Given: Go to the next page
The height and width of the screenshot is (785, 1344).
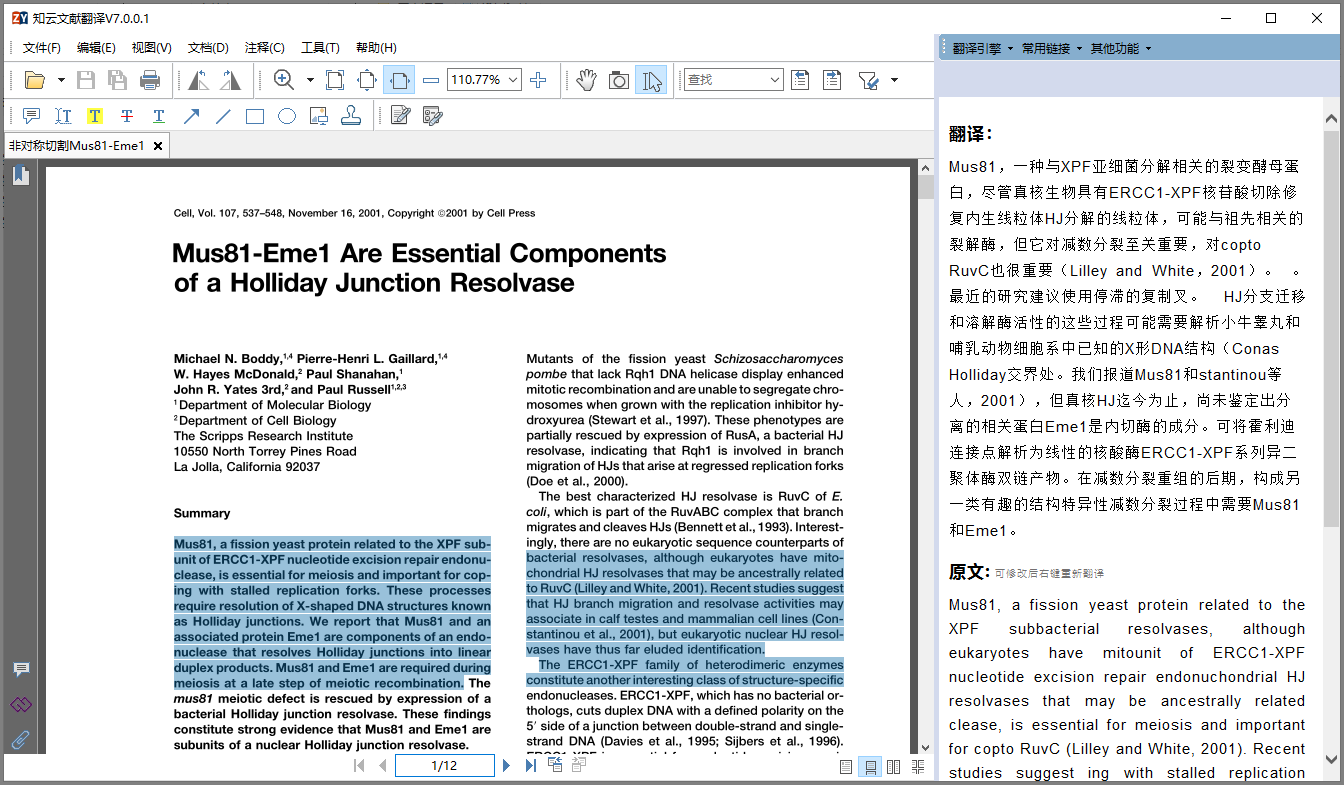Looking at the screenshot, I should point(507,766).
